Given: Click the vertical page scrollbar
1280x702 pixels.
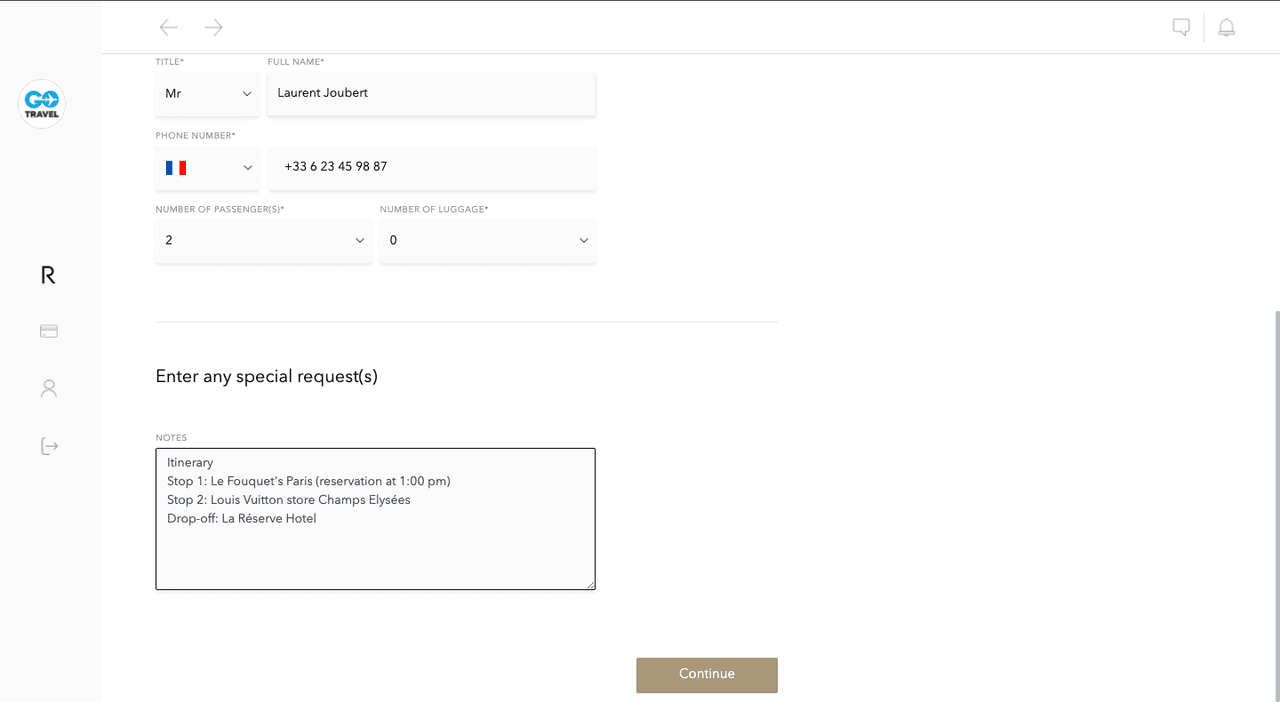Looking at the screenshot, I should pos(1275,500).
